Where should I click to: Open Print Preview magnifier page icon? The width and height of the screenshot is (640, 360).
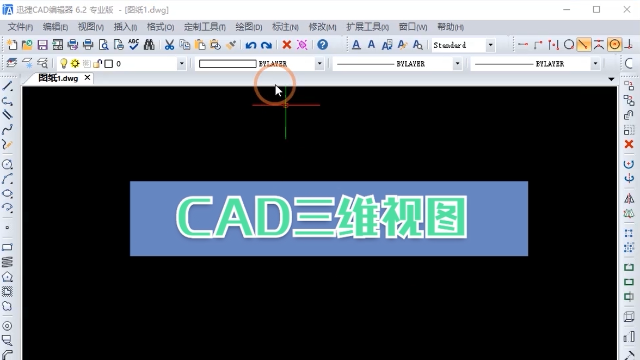104,45
